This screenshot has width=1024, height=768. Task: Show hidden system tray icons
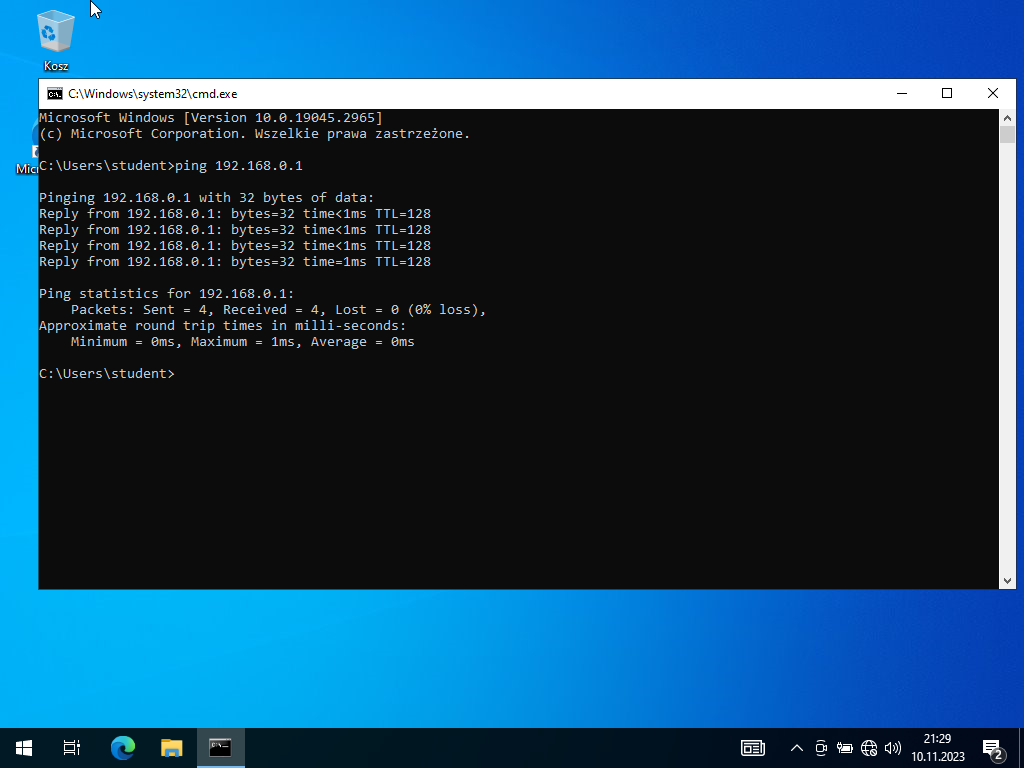point(797,748)
